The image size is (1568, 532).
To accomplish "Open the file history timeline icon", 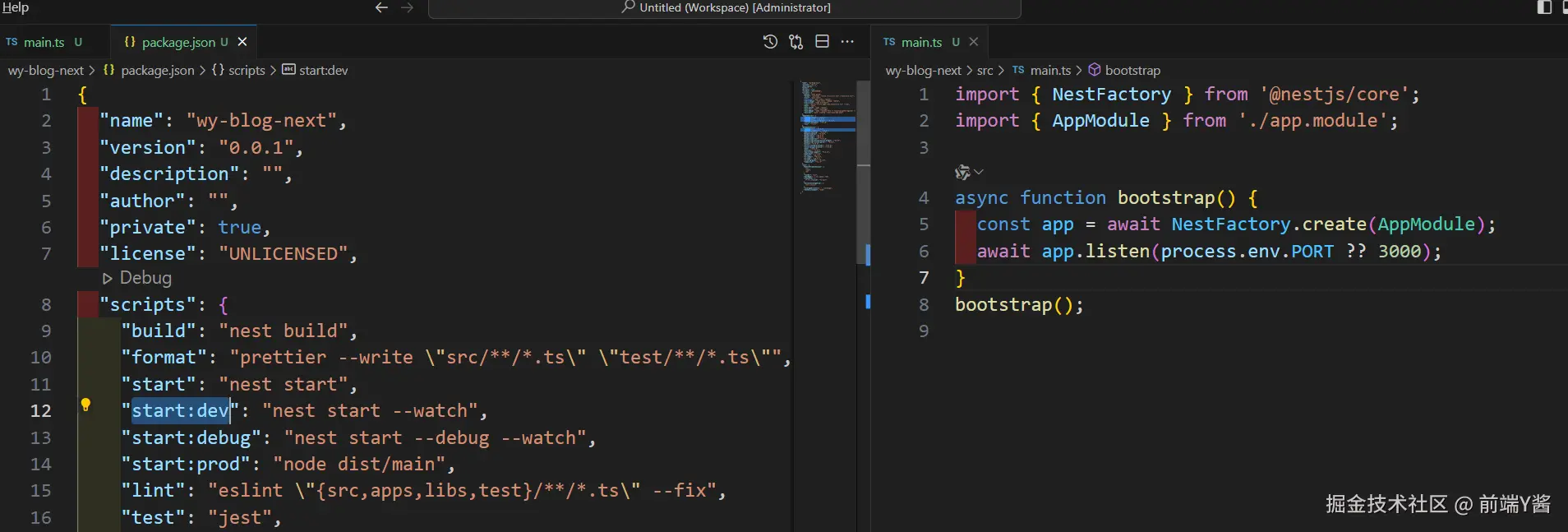I will click(770, 42).
